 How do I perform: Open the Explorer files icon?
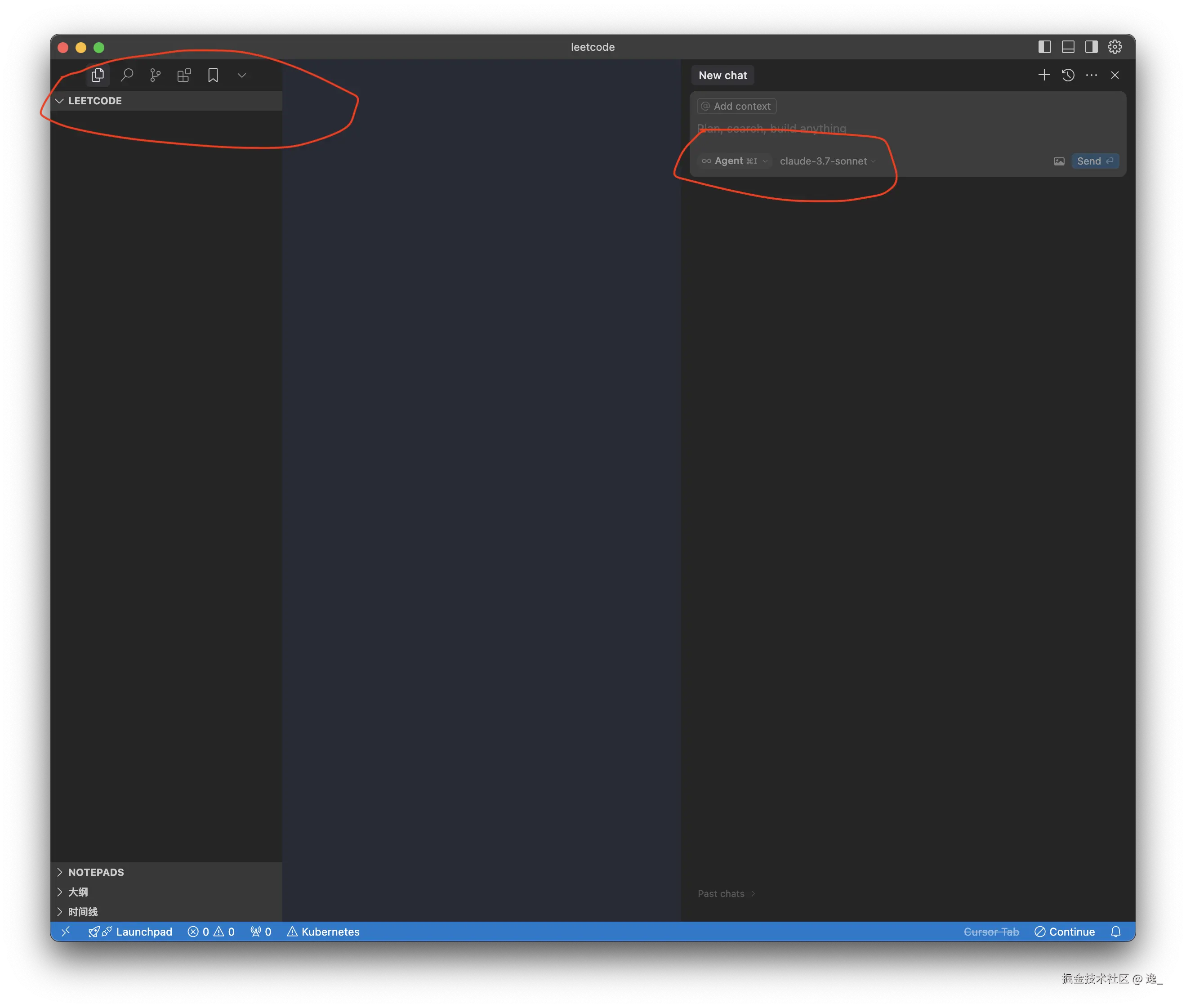[x=98, y=75]
